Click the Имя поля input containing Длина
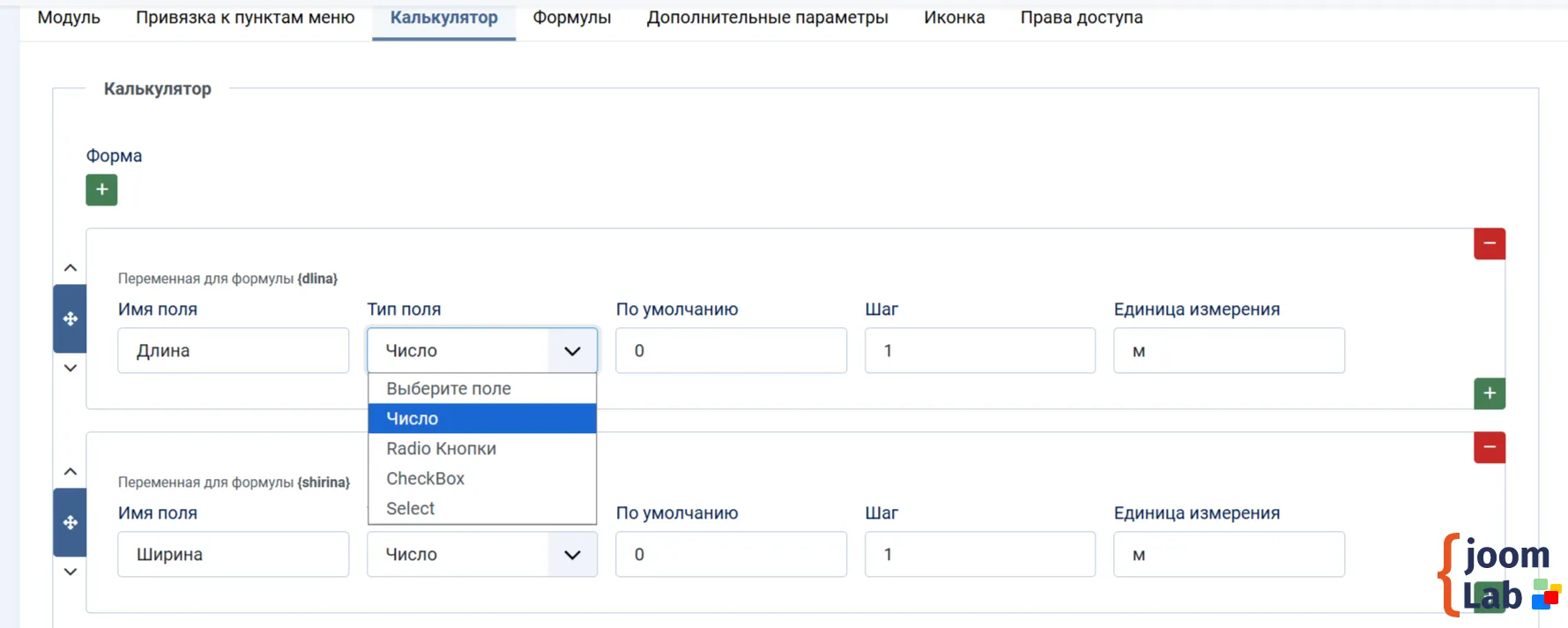Image resolution: width=1568 pixels, height=628 pixels. 233,350
